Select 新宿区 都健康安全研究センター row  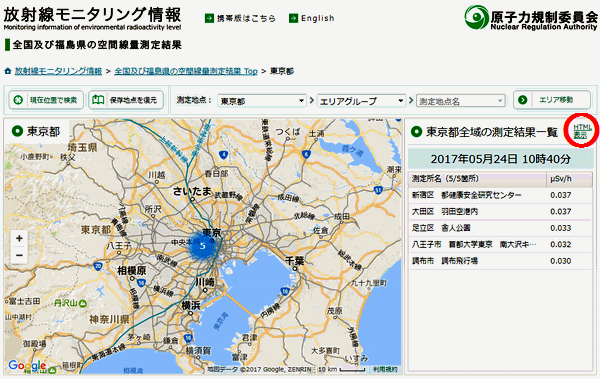[x=501, y=195]
